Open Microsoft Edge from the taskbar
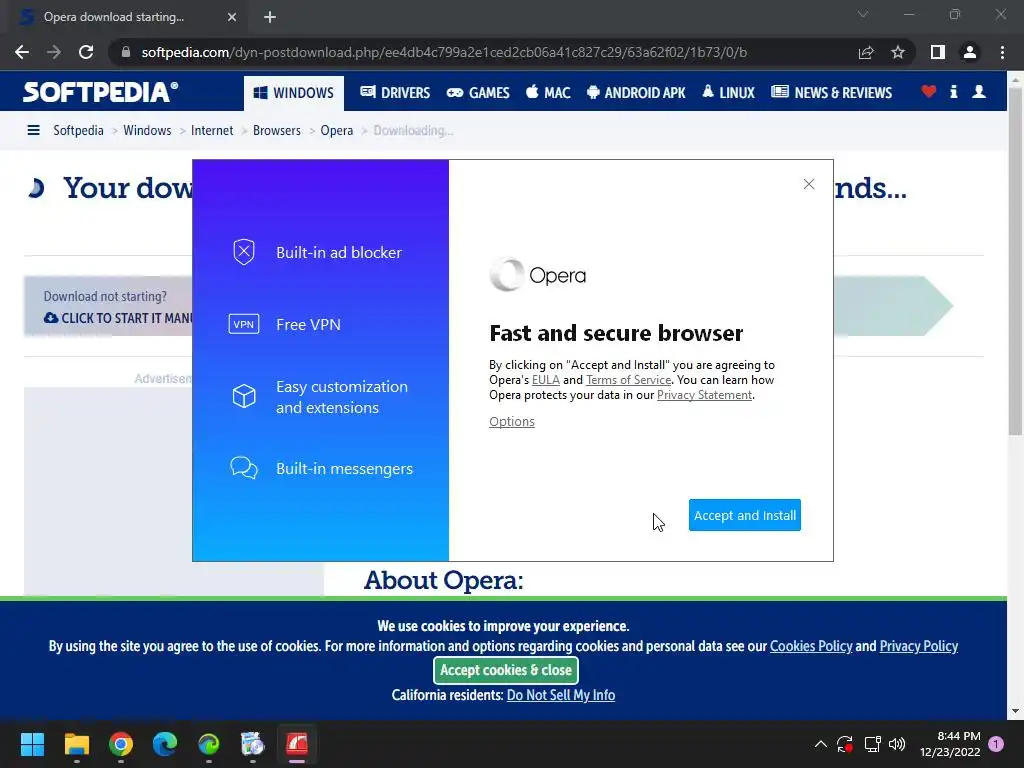This screenshot has width=1024, height=768. click(165, 744)
